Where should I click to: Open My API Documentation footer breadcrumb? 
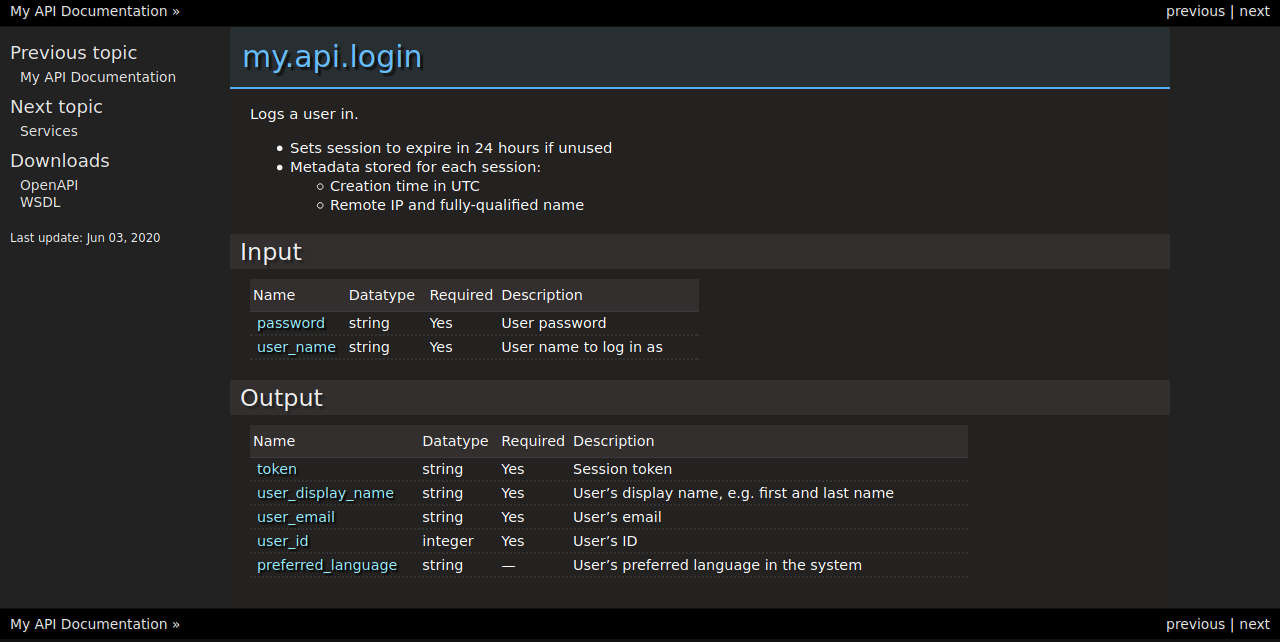click(x=88, y=624)
